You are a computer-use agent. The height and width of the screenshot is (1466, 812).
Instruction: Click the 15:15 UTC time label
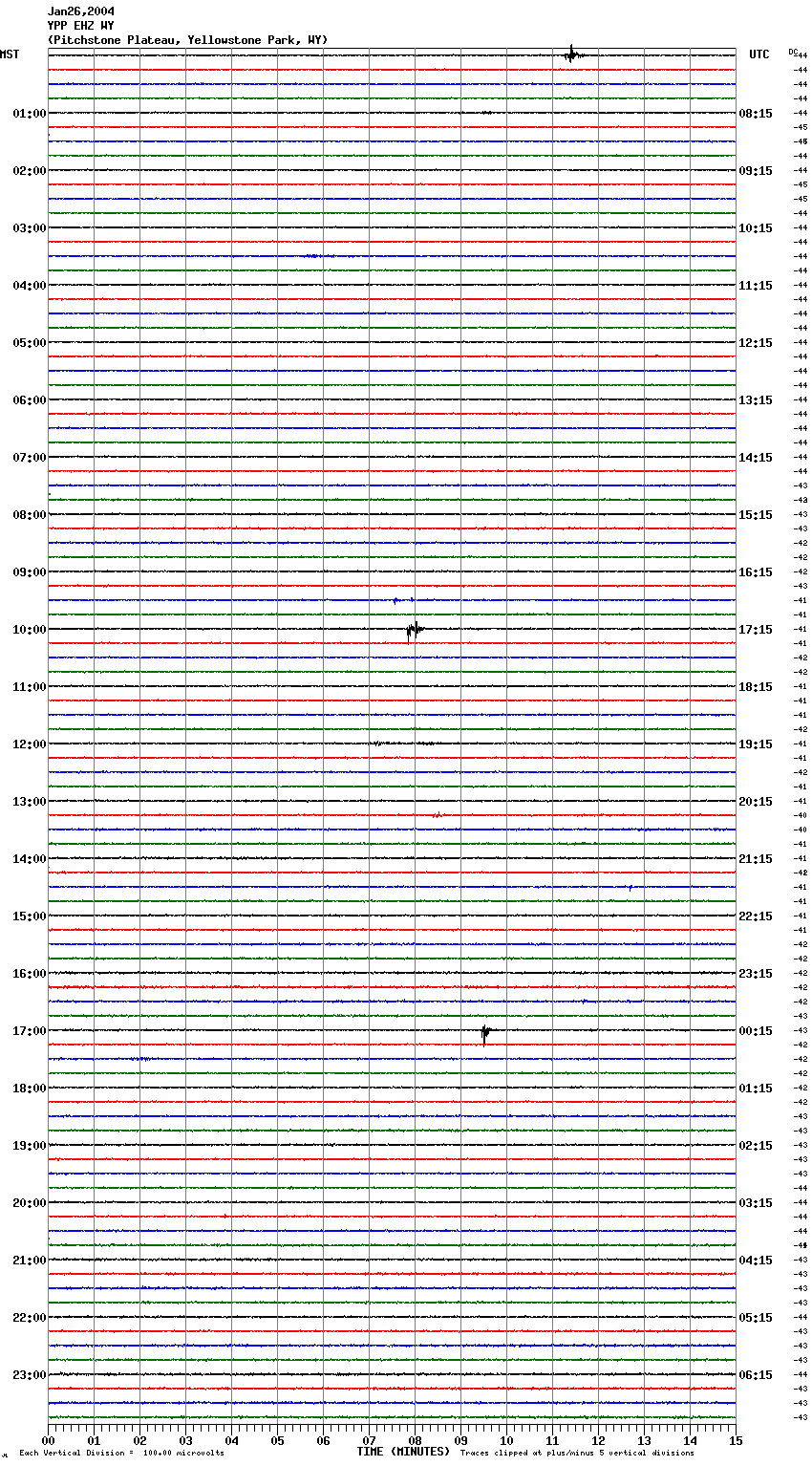coord(756,515)
